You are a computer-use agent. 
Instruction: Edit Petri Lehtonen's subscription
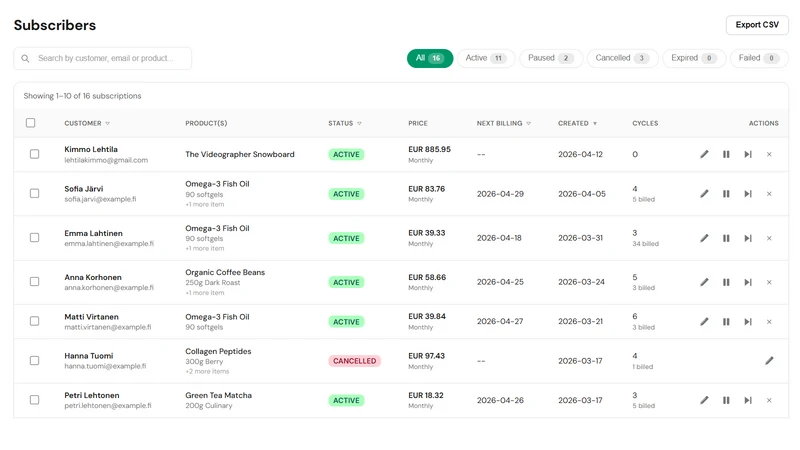click(704, 401)
